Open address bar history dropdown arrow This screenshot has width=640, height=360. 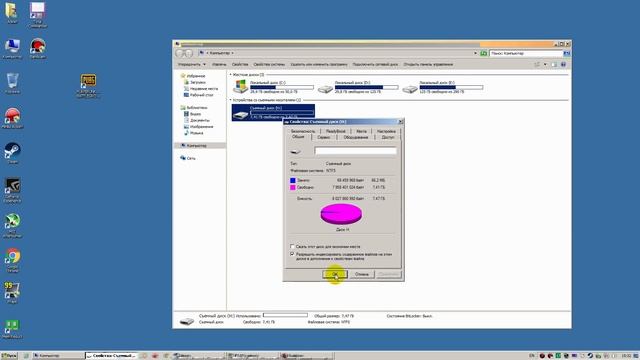click(x=476, y=53)
